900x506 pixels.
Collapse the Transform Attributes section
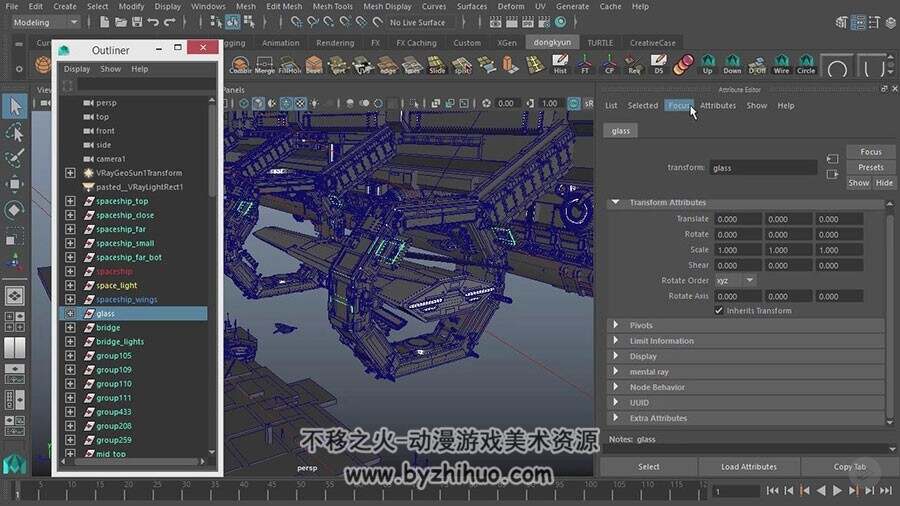[616, 203]
